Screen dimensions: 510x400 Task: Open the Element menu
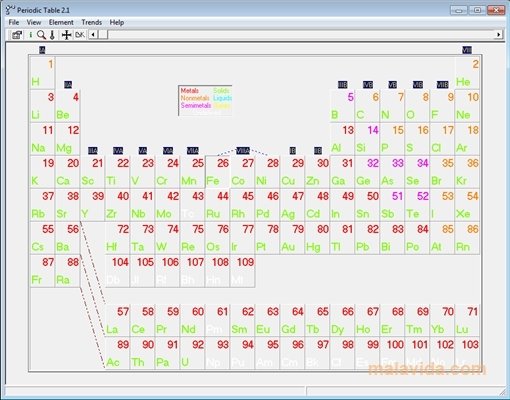pos(61,22)
